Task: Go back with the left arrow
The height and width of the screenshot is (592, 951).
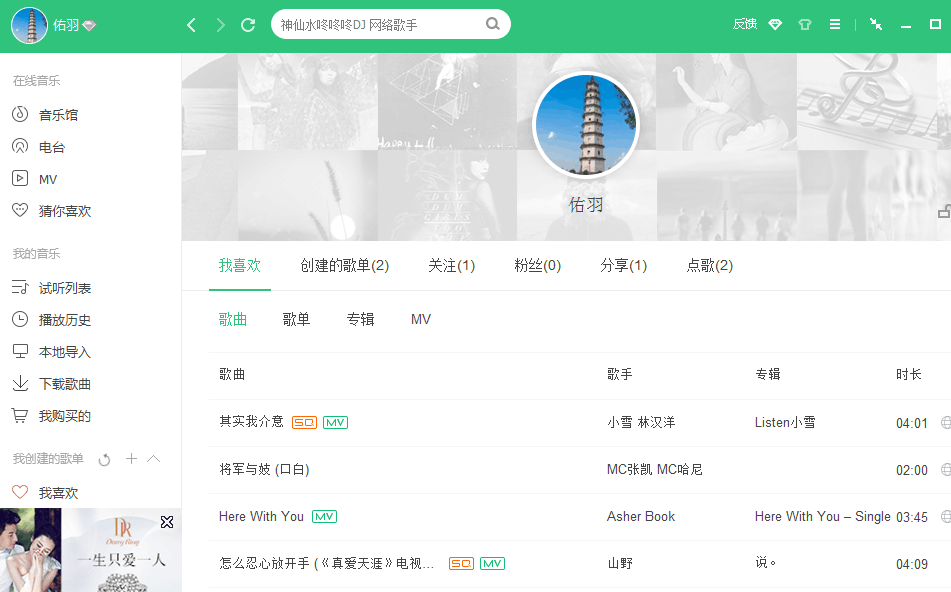Action: [x=192, y=25]
